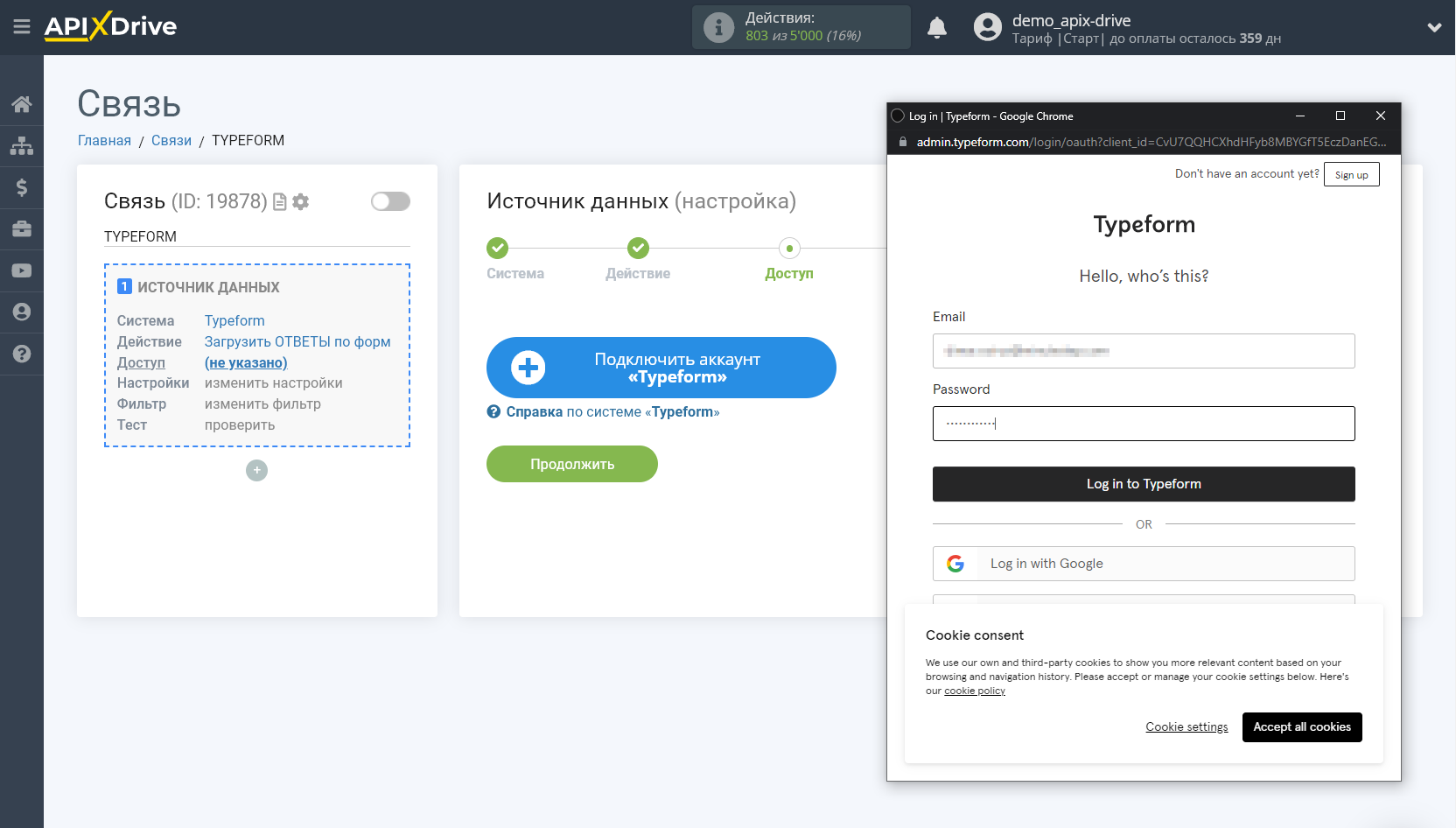1456x828 pixels.
Task: Open the dollar billing icon in sidebar
Action: click(x=22, y=187)
